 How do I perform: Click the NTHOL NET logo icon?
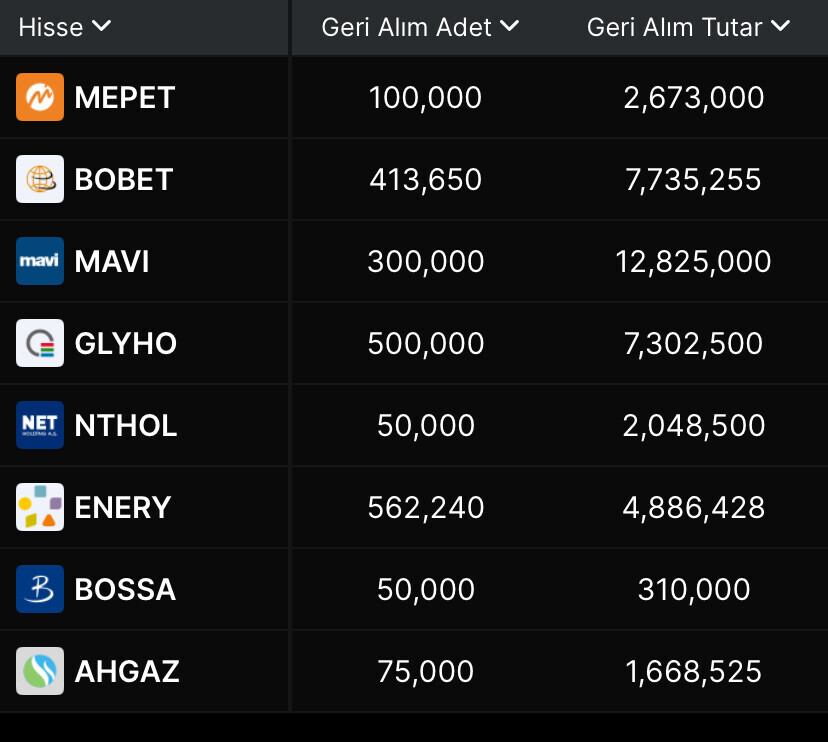click(40, 425)
